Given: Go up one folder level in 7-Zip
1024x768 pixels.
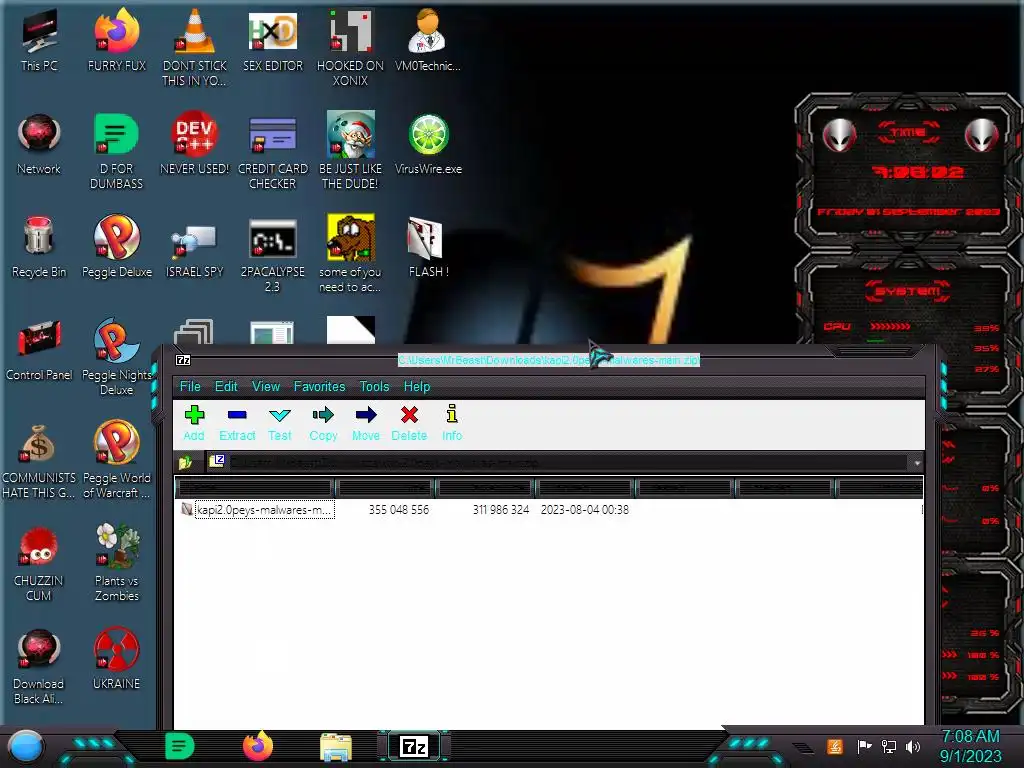Looking at the screenshot, I should coord(185,462).
